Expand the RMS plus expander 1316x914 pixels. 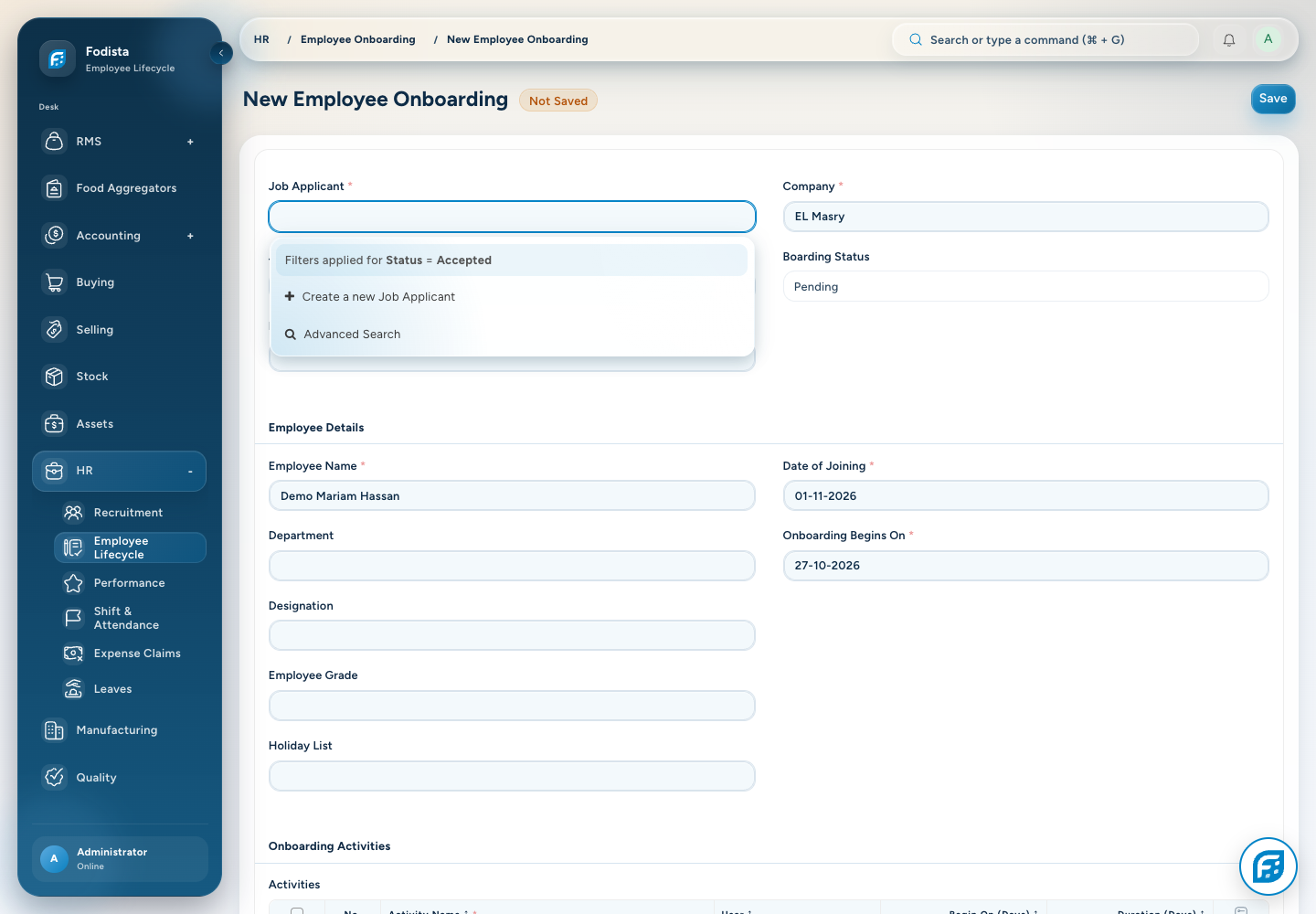pos(190,142)
